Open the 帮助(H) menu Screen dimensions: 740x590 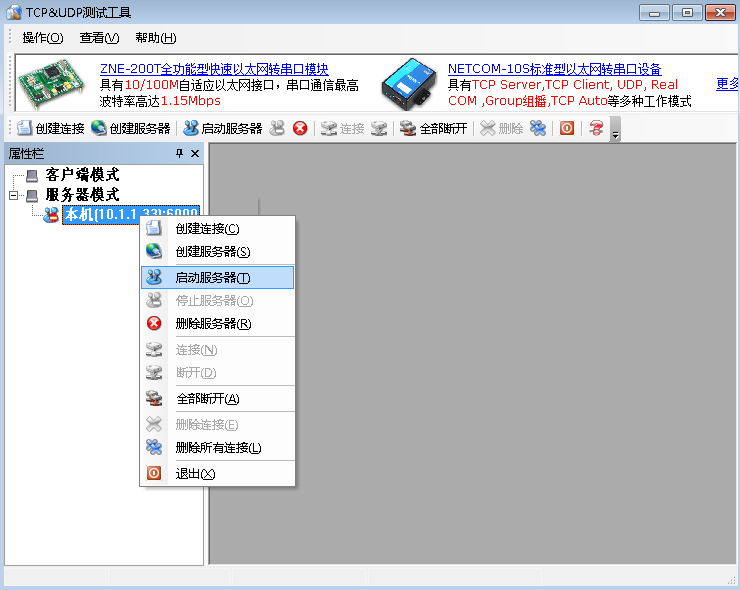(x=156, y=38)
